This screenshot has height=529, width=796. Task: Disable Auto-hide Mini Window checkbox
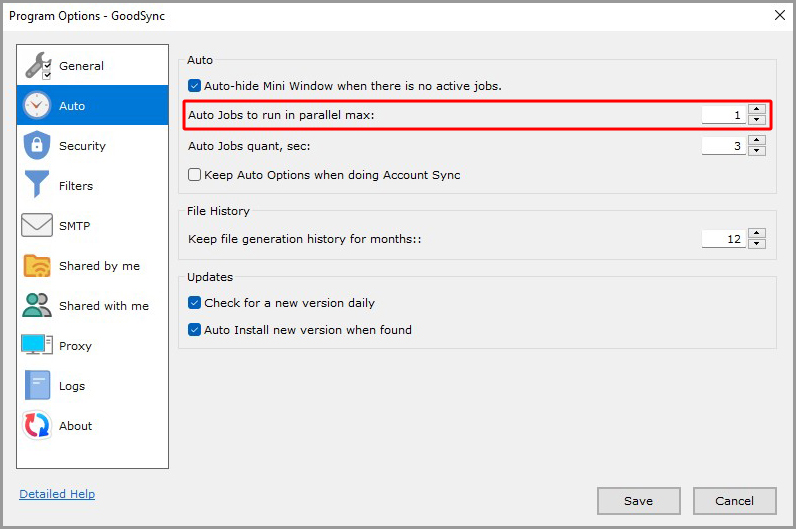click(195, 86)
